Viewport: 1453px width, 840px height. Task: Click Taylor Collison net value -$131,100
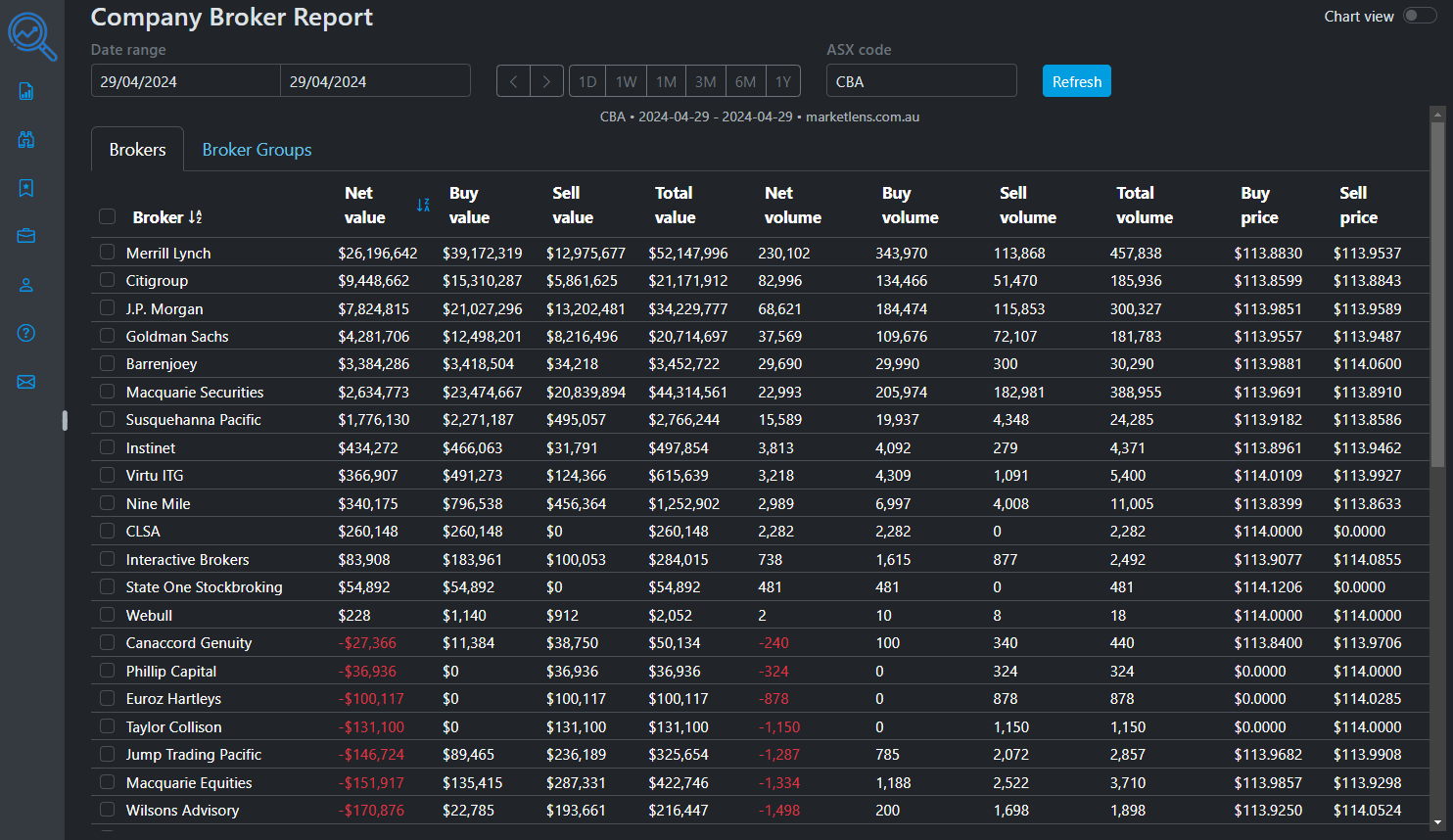click(371, 726)
